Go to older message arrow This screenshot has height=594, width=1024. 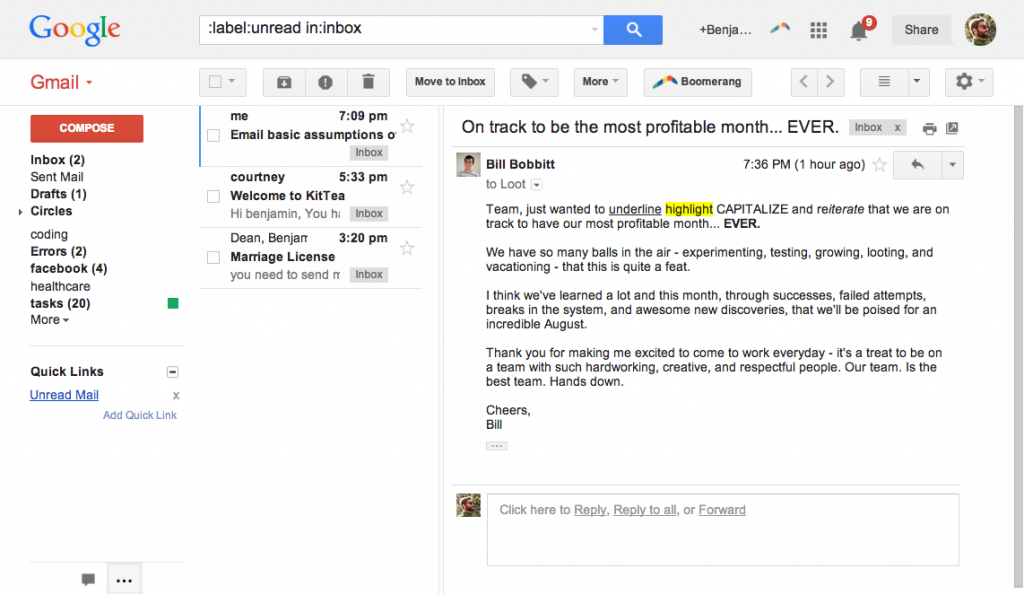click(830, 82)
